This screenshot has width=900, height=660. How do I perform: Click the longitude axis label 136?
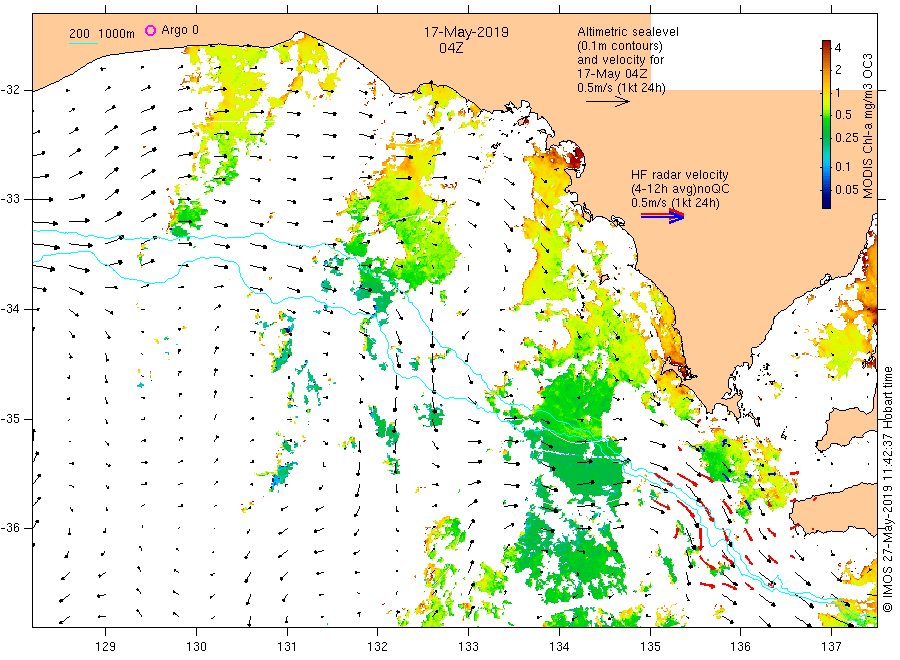click(x=740, y=647)
